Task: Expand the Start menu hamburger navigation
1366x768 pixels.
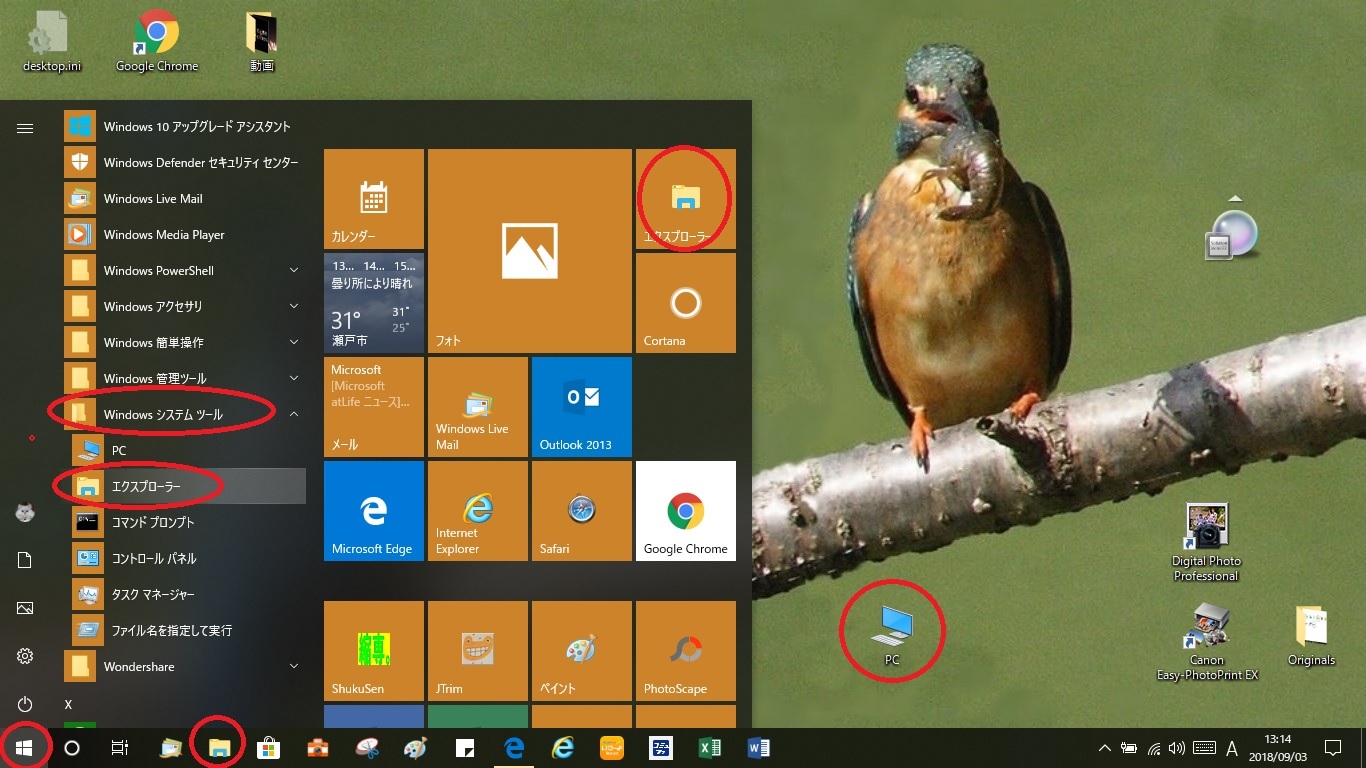Action: pyautogui.click(x=25, y=128)
